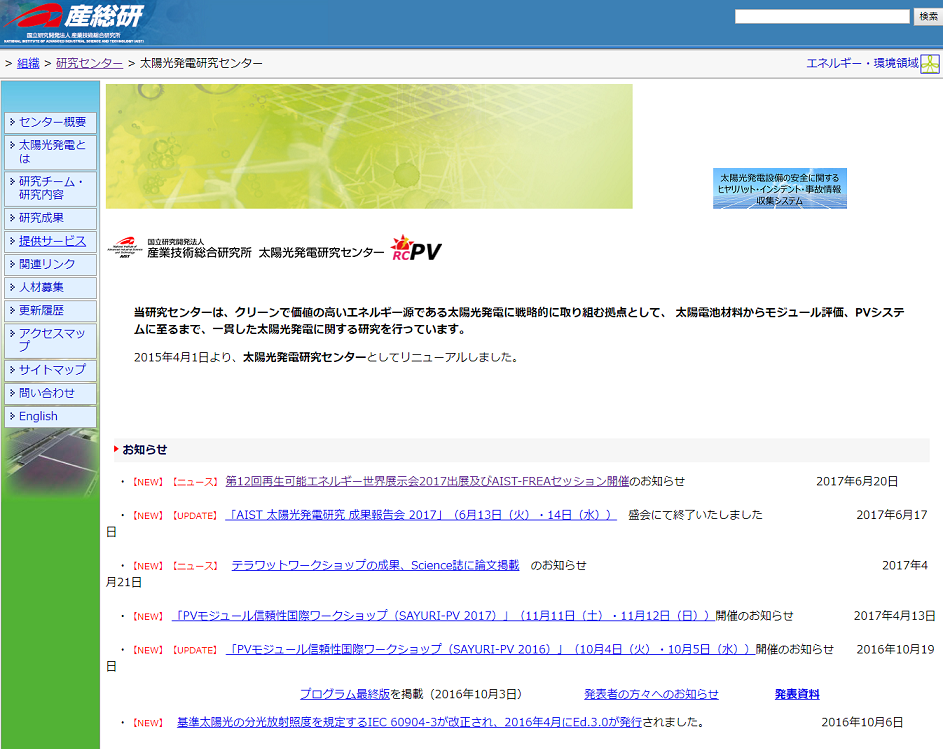Open プログラム最終版 link
The image size is (943, 749).
(x=345, y=694)
